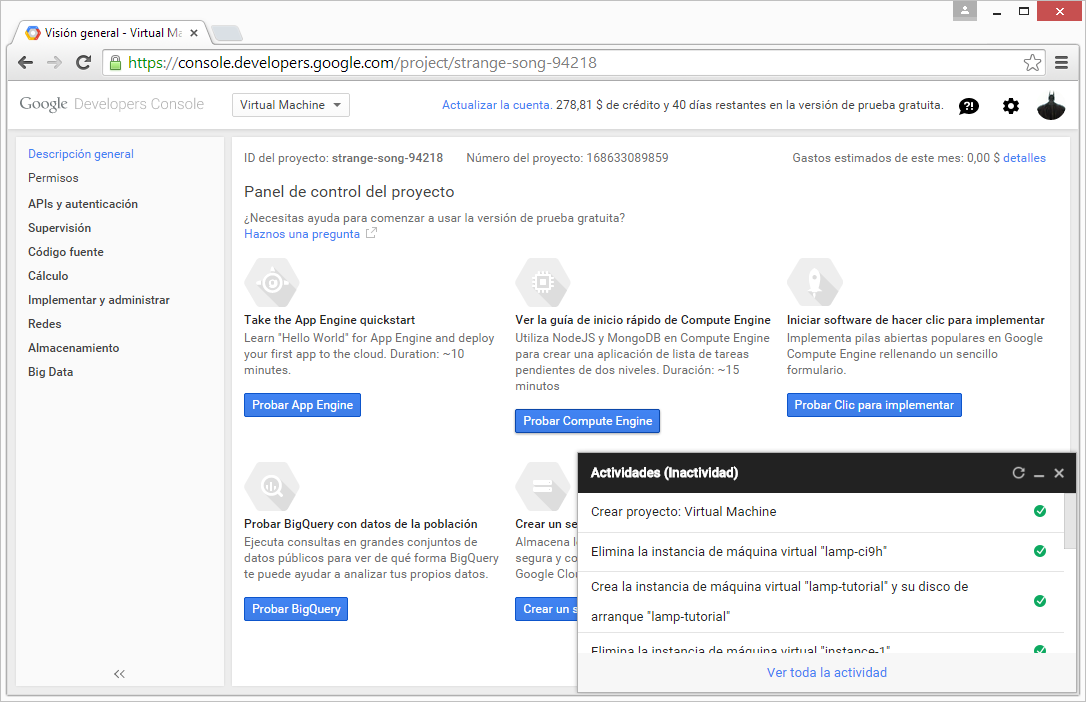Click the Actualizar la cuenta link
This screenshot has height=702, width=1086.
[497, 105]
